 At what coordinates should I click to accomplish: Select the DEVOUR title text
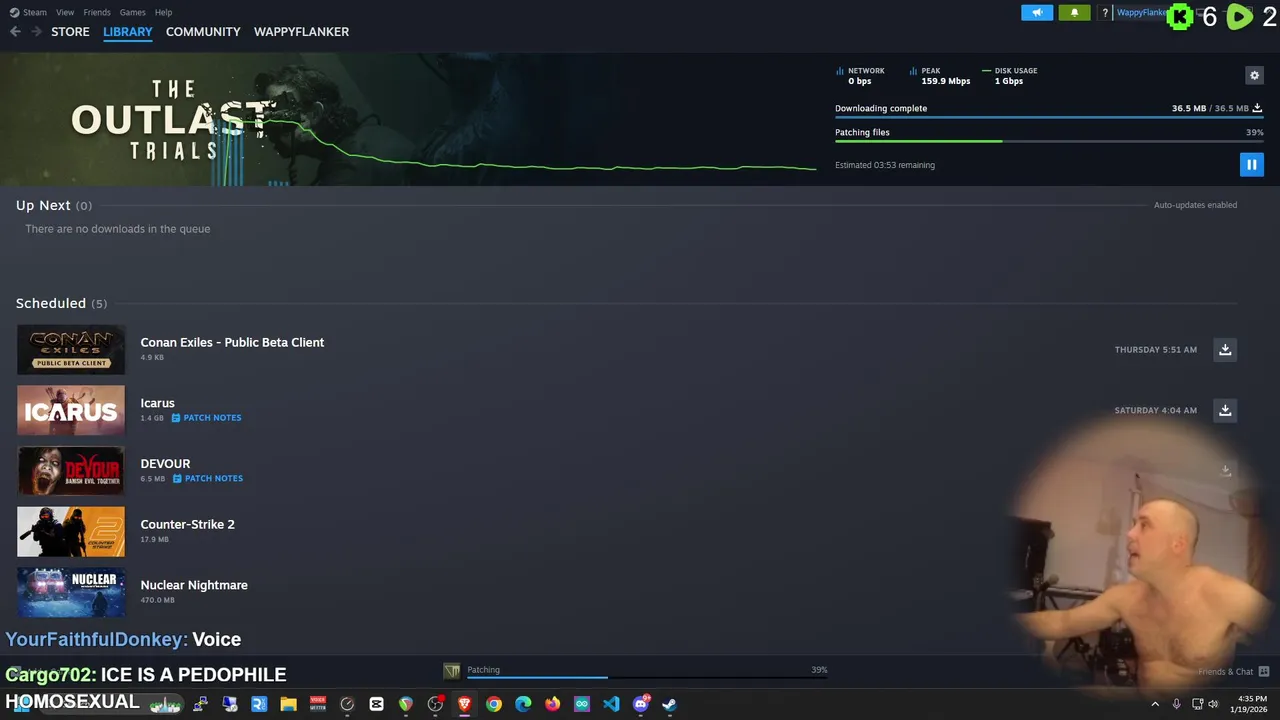click(x=165, y=463)
